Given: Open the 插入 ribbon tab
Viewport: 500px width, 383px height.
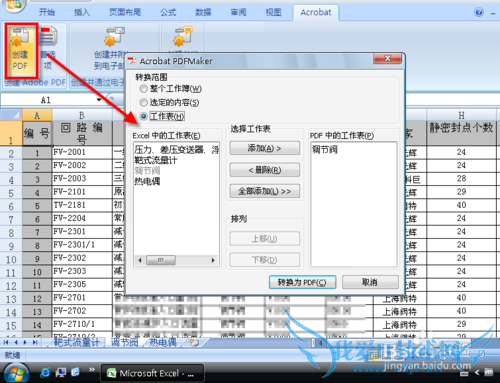Looking at the screenshot, I should pyautogui.click(x=82, y=13).
